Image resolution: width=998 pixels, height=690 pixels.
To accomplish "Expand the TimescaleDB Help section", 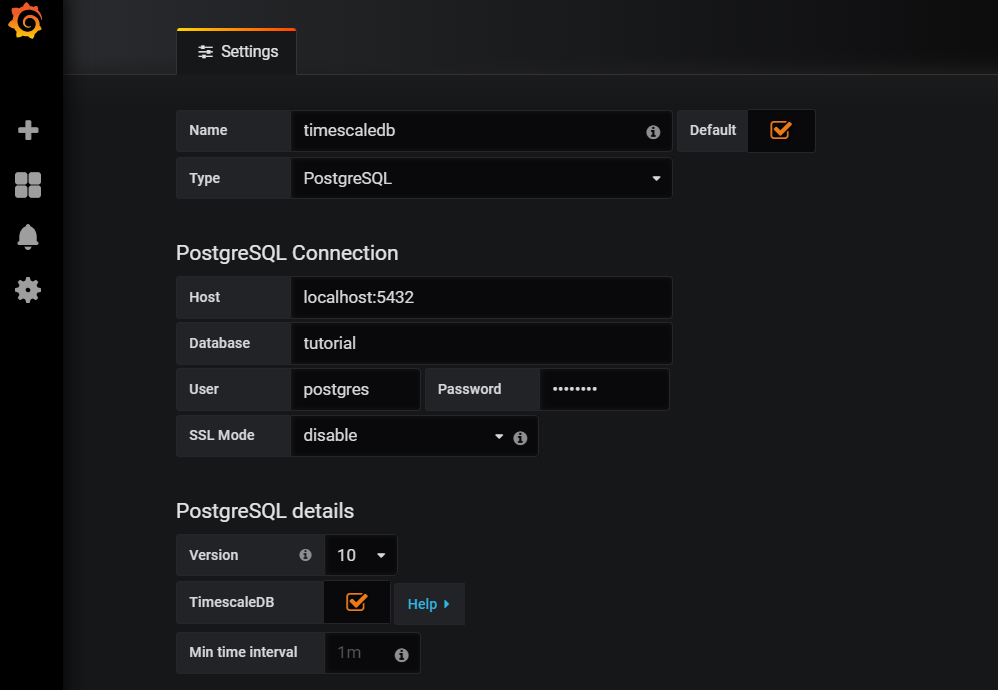I will pyautogui.click(x=430, y=603).
